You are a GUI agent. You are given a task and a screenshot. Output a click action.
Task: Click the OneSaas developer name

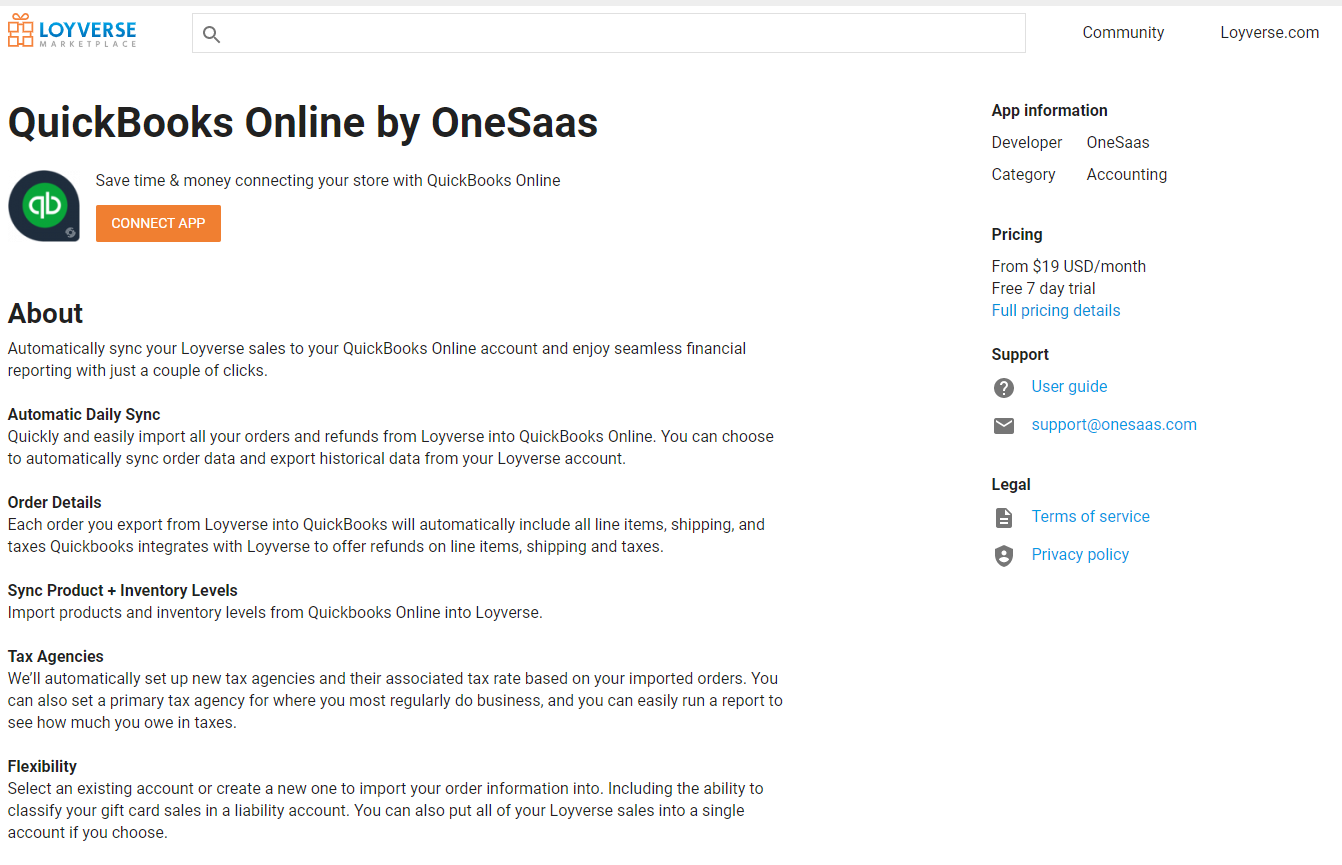pyautogui.click(x=1118, y=143)
